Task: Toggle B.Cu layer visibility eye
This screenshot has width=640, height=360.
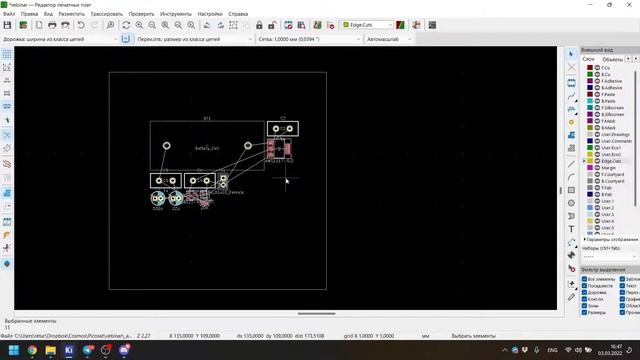Action: [597, 75]
